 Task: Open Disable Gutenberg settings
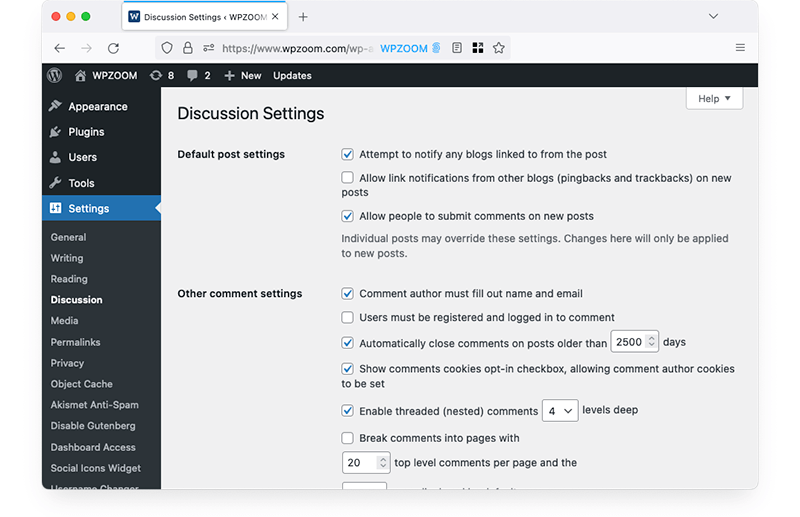pos(93,426)
